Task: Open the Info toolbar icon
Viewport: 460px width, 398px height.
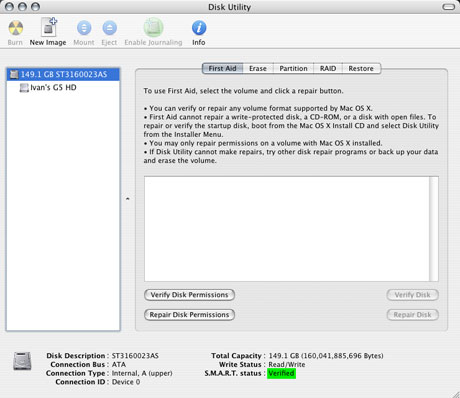Action: (x=199, y=28)
